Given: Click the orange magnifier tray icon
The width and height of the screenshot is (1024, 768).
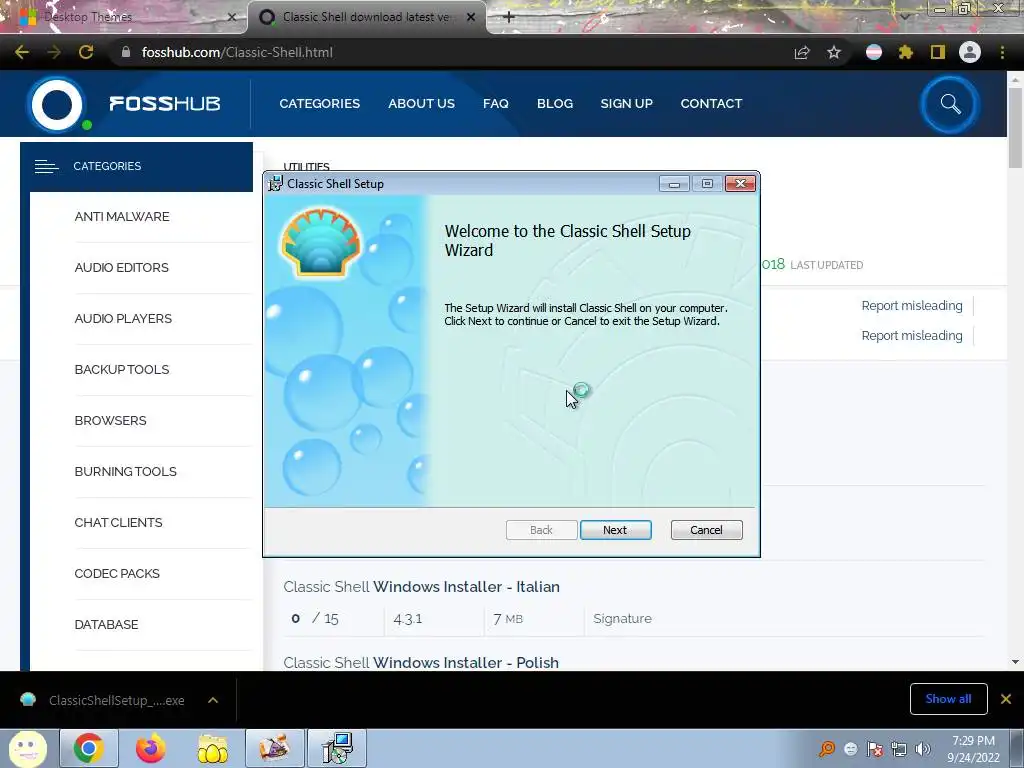Looking at the screenshot, I should click(827, 749).
